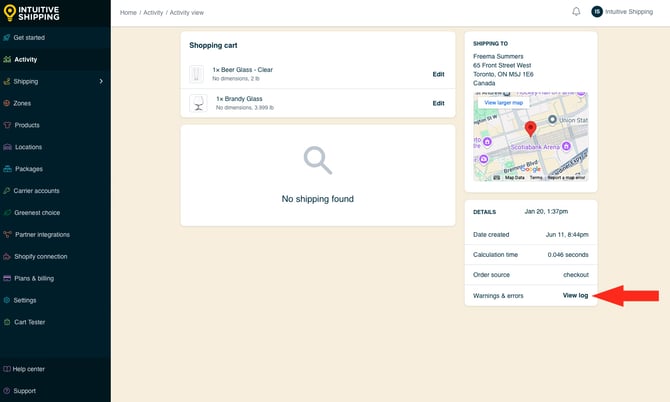
Task: Click the Brandy Glass product thumbnail
Action: click(198, 103)
